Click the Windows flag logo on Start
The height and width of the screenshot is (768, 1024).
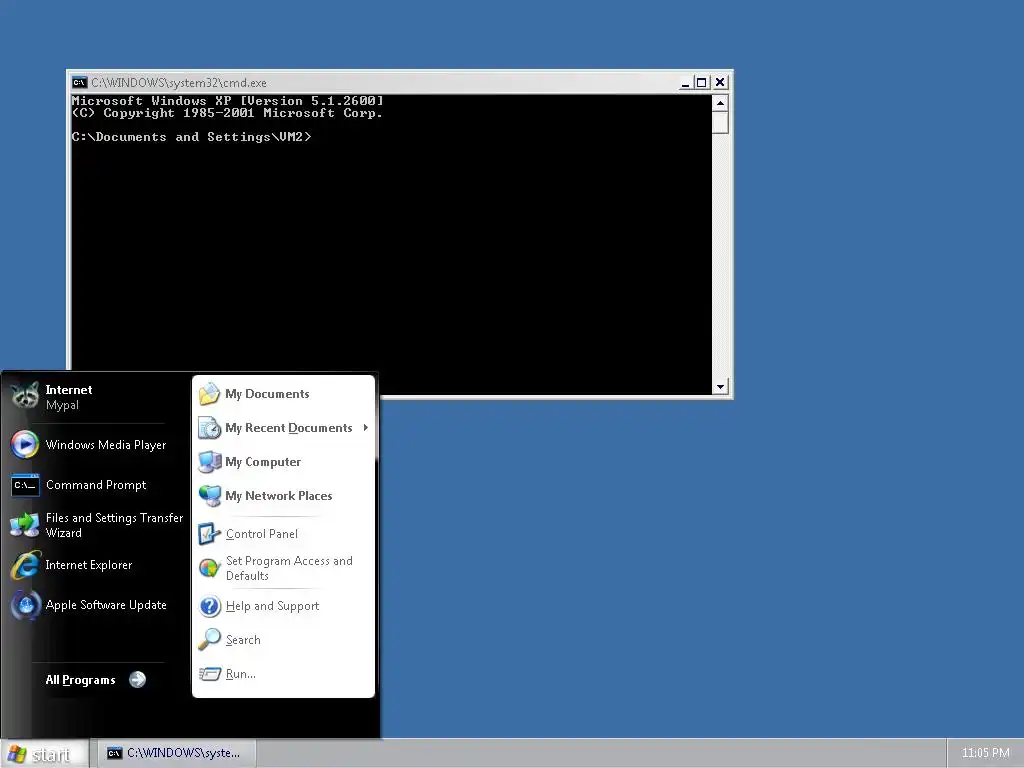pos(17,754)
